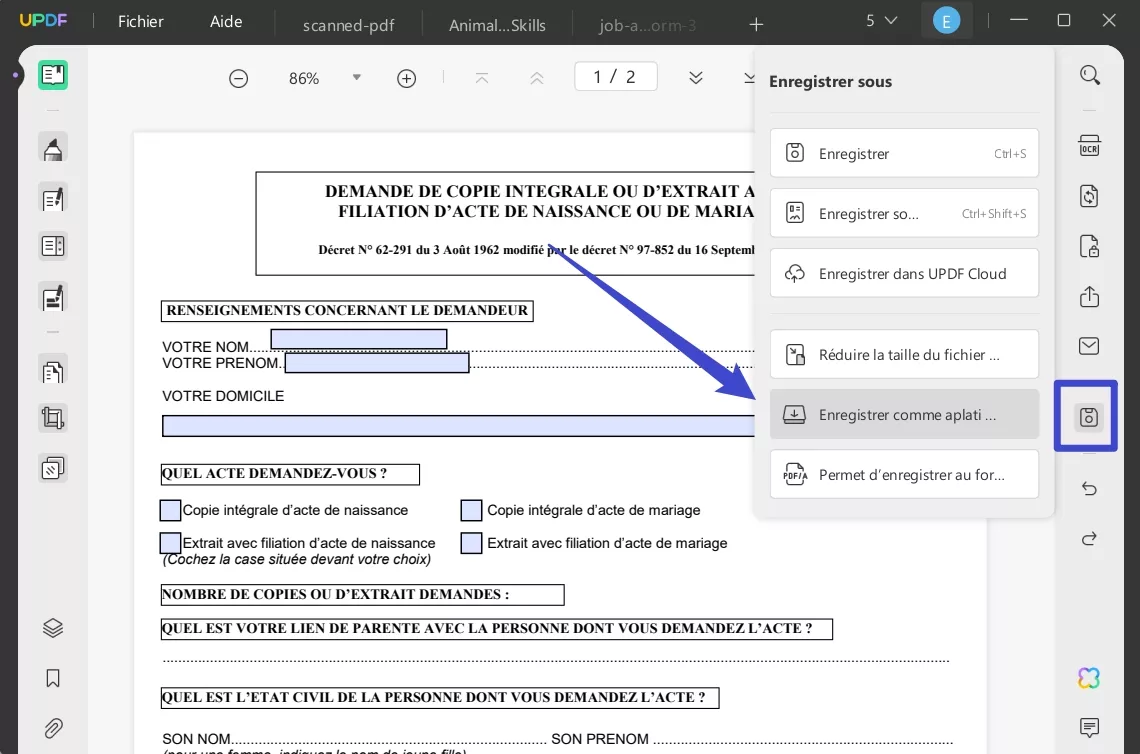Open the OCR tool
The width and height of the screenshot is (1140, 754).
pyautogui.click(x=1089, y=145)
